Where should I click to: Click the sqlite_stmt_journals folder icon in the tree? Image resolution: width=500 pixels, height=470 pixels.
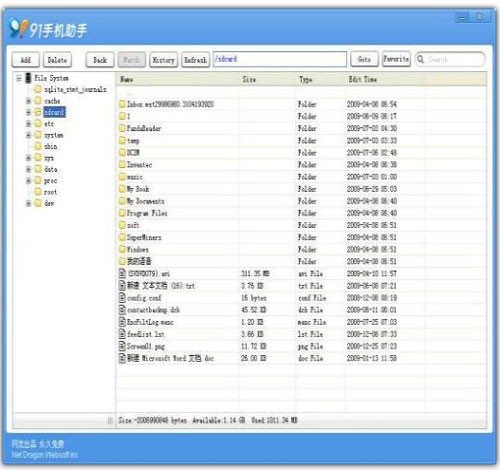[x=38, y=89]
